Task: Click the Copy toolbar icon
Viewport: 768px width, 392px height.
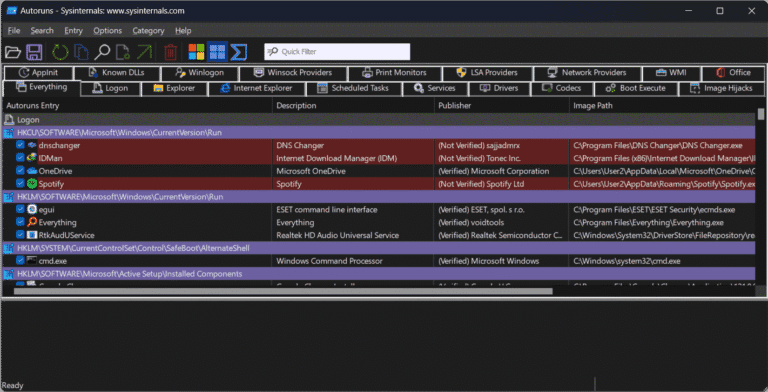Action: pos(81,52)
